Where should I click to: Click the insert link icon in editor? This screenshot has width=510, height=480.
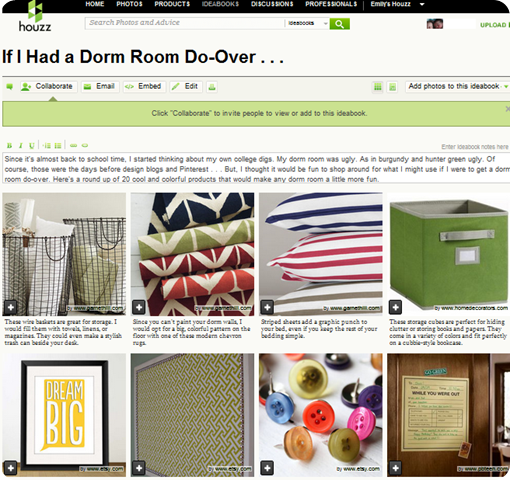click(74, 145)
